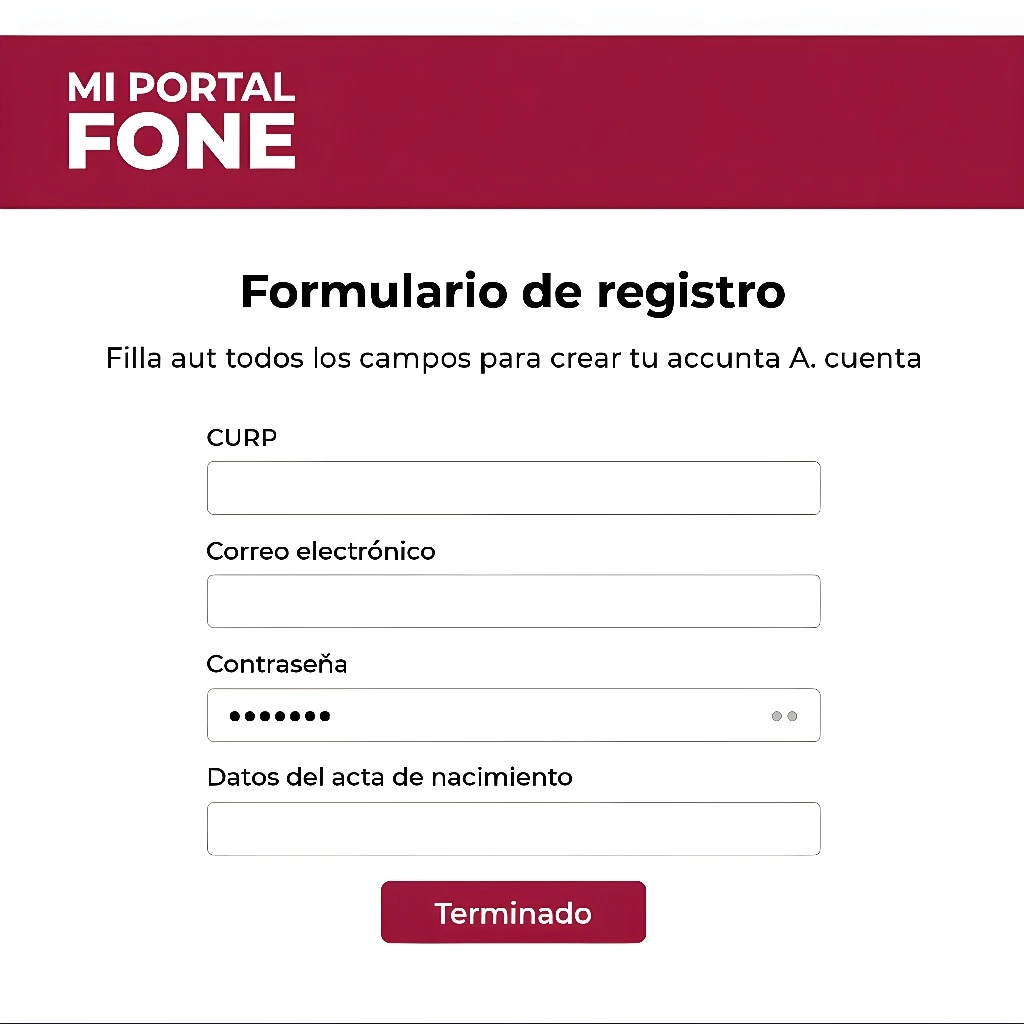Select the Correo electrónico label text
This screenshot has width=1024, height=1024.
click(320, 551)
